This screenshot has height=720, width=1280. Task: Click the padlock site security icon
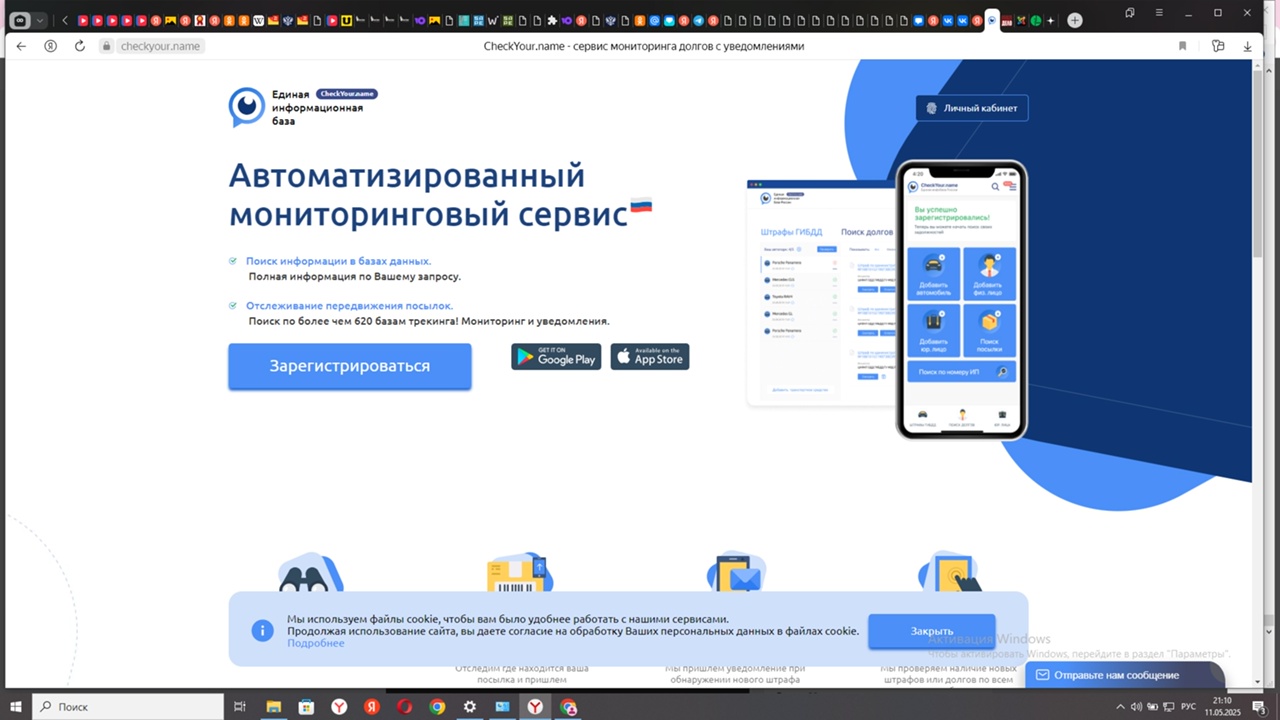point(106,46)
